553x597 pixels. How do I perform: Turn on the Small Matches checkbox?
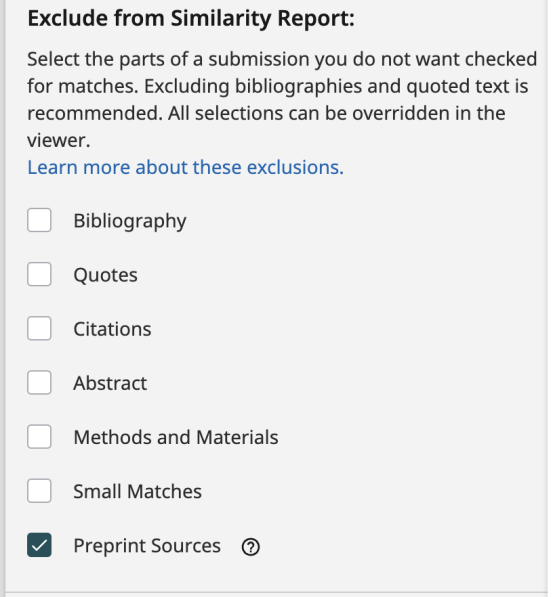pos(39,491)
